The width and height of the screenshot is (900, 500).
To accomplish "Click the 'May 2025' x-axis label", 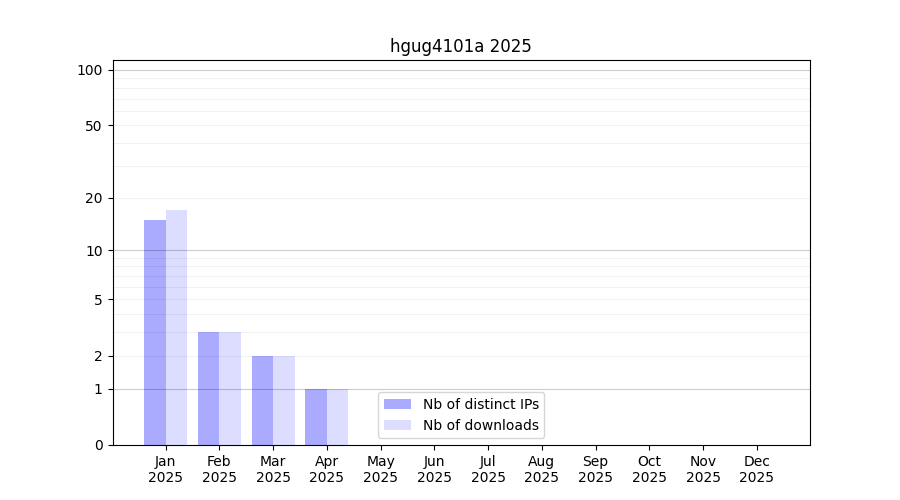I will tap(380, 469).
